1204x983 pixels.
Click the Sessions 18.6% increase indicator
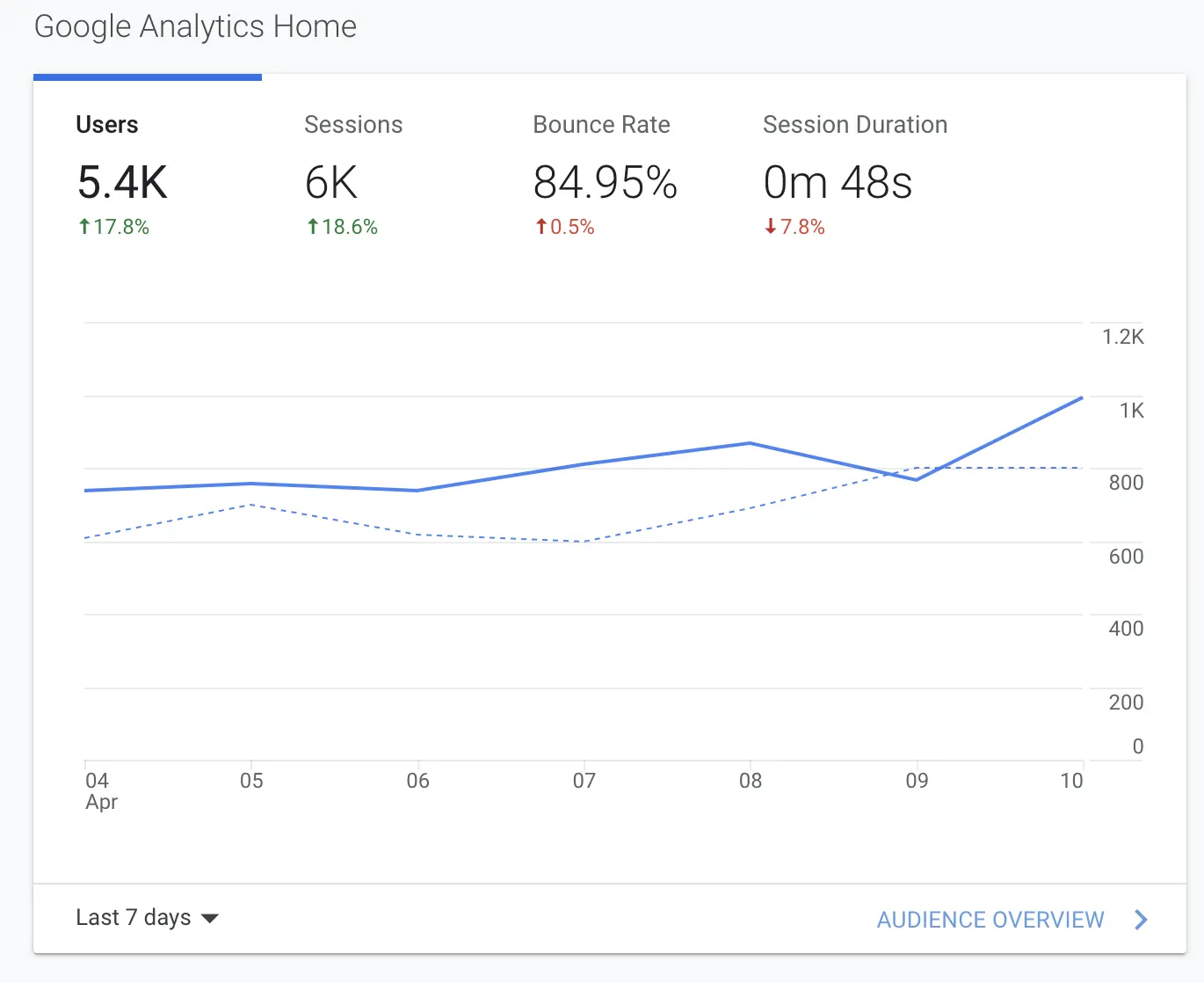coord(342,227)
